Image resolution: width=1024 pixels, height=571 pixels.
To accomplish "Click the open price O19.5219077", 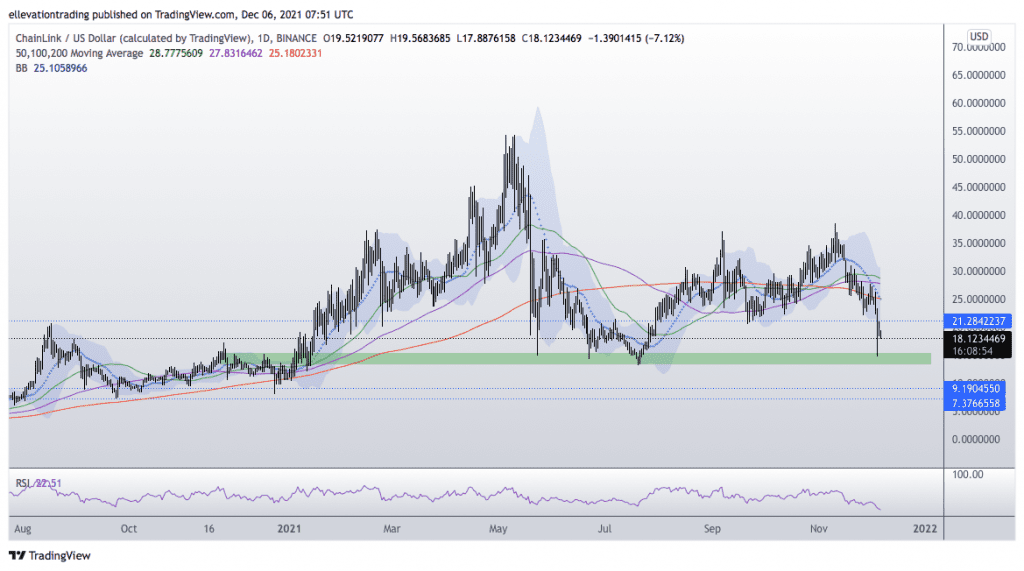I will (353, 39).
